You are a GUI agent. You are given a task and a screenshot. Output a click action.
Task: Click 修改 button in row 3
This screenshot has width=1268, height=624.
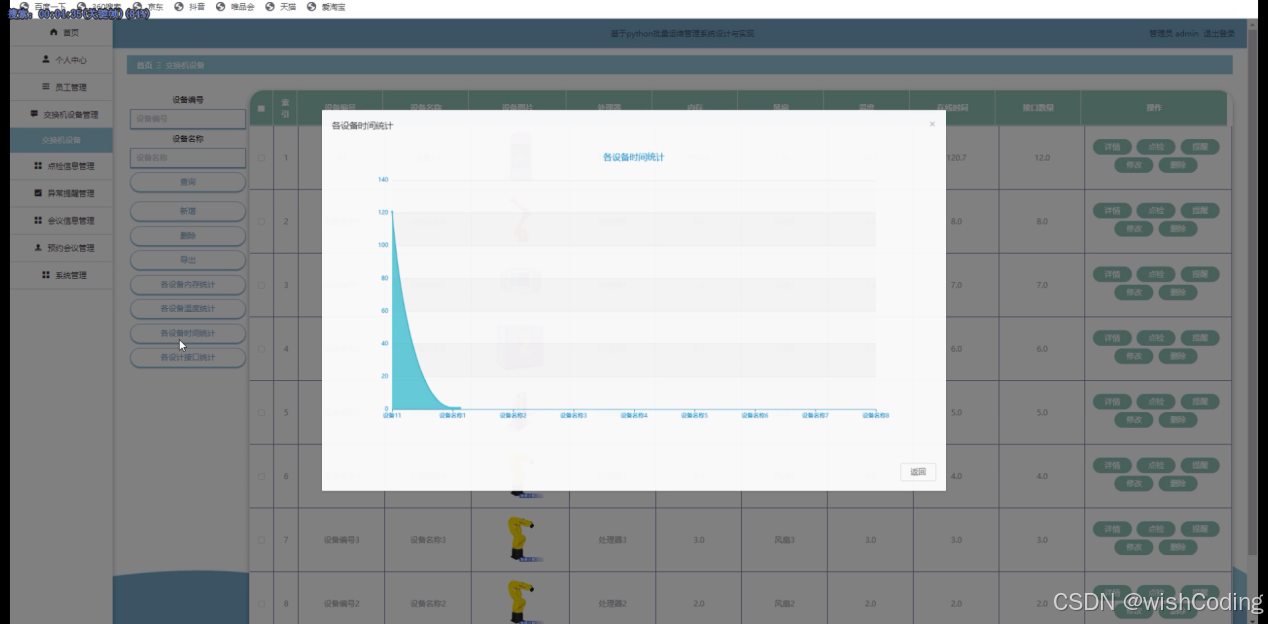pos(1134,293)
